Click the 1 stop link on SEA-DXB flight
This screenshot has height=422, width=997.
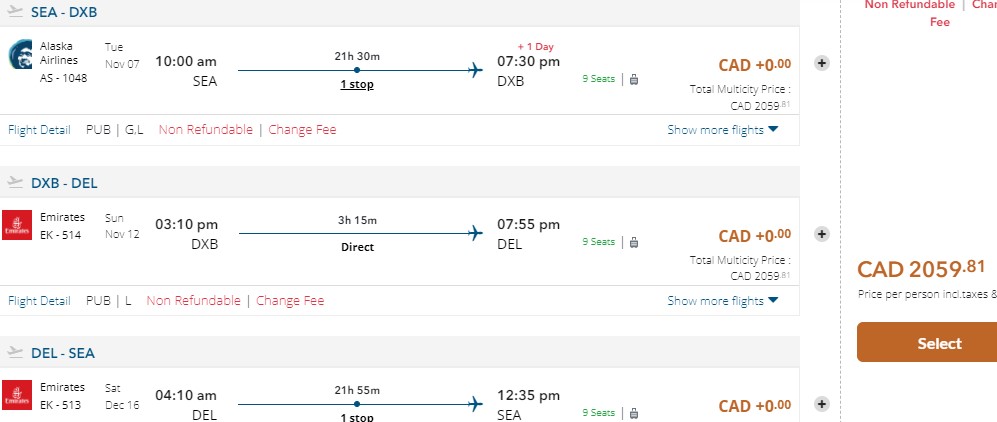(x=357, y=85)
